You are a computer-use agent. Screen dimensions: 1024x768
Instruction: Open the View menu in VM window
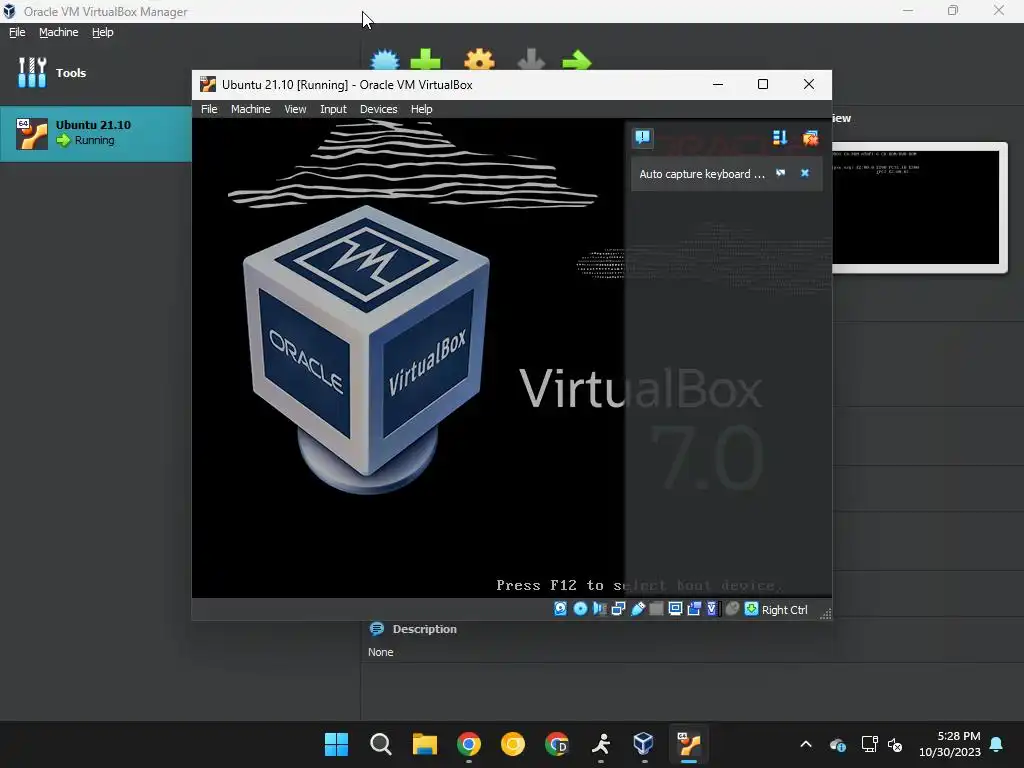(295, 109)
